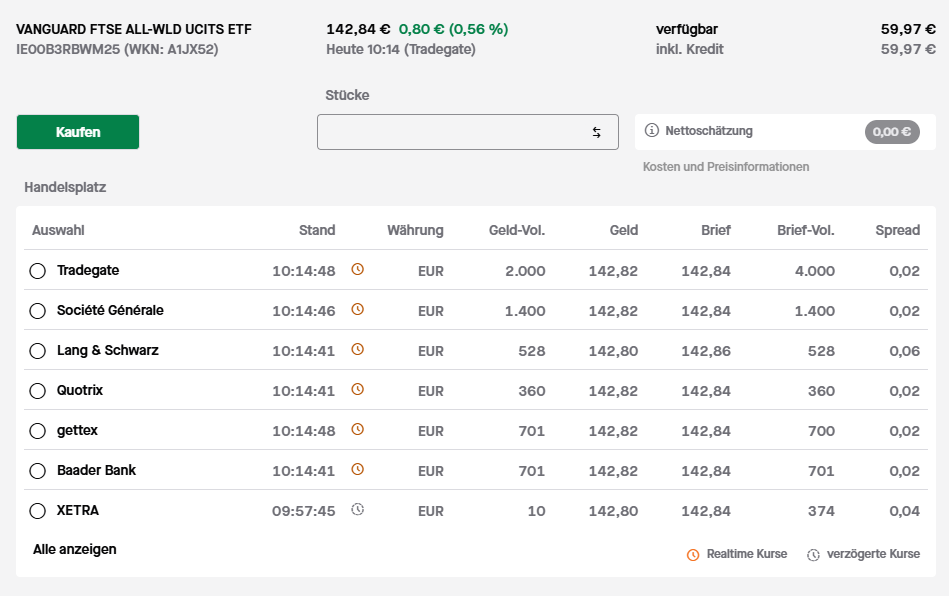Screen dimensions: 949x596
Task: Click the realtime clock icon in Tradegate row
Action: point(358,269)
